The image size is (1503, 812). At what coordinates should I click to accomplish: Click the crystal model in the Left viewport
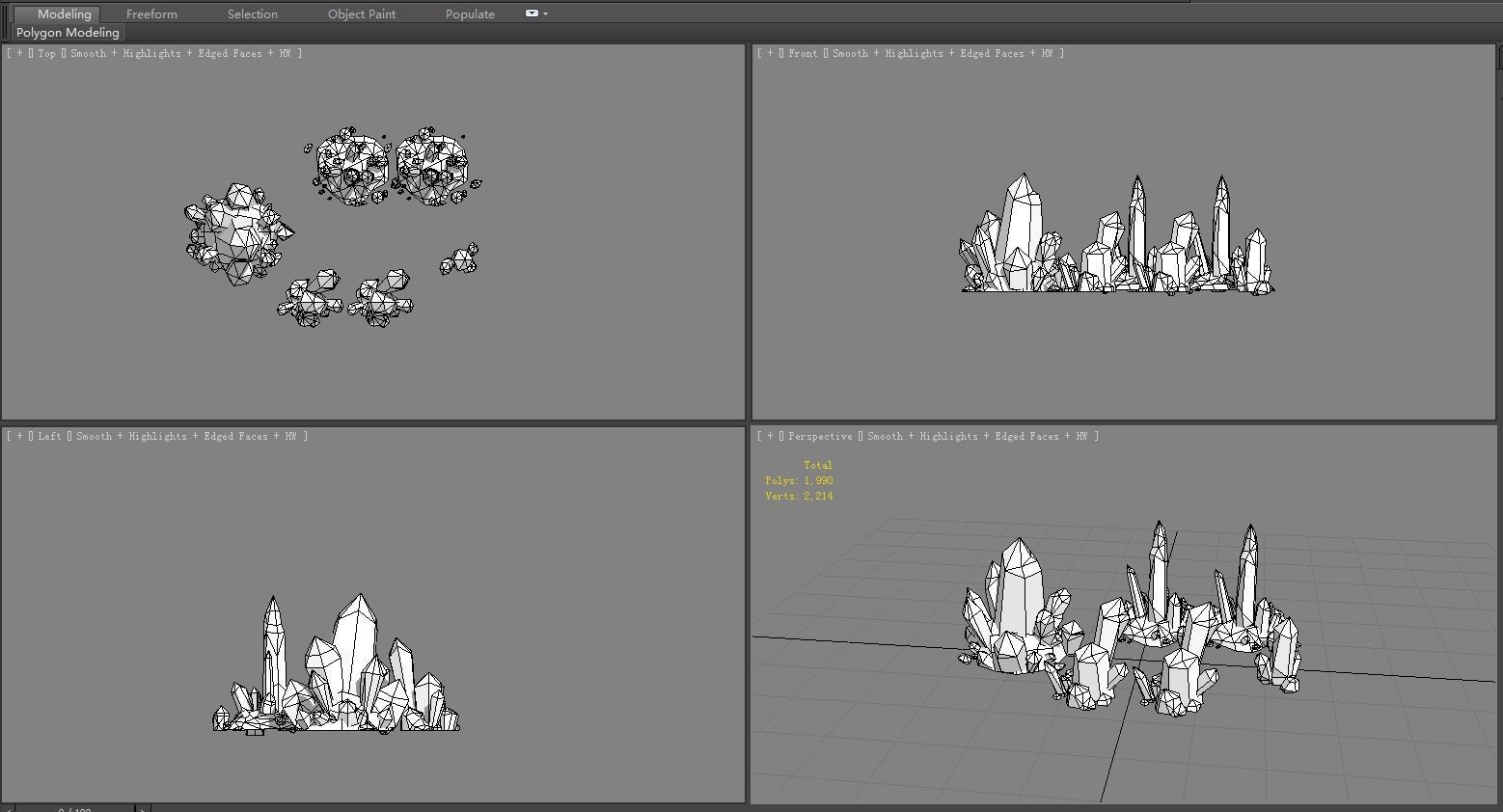[336, 665]
